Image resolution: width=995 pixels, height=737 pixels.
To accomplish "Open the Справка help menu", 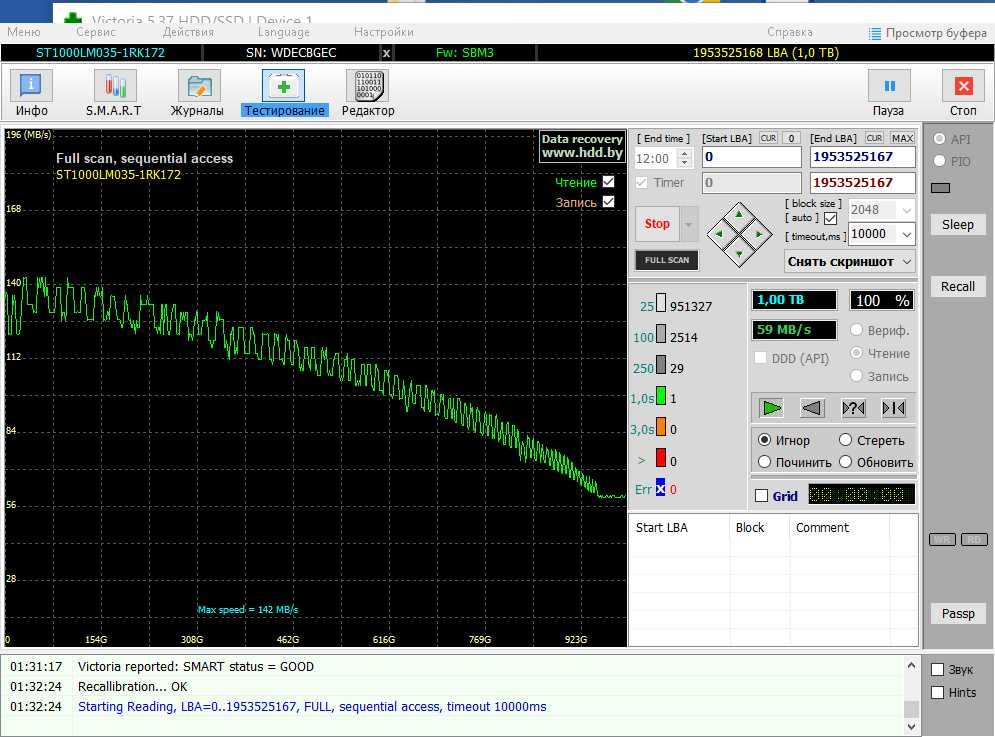I will [x=789, y=32].
